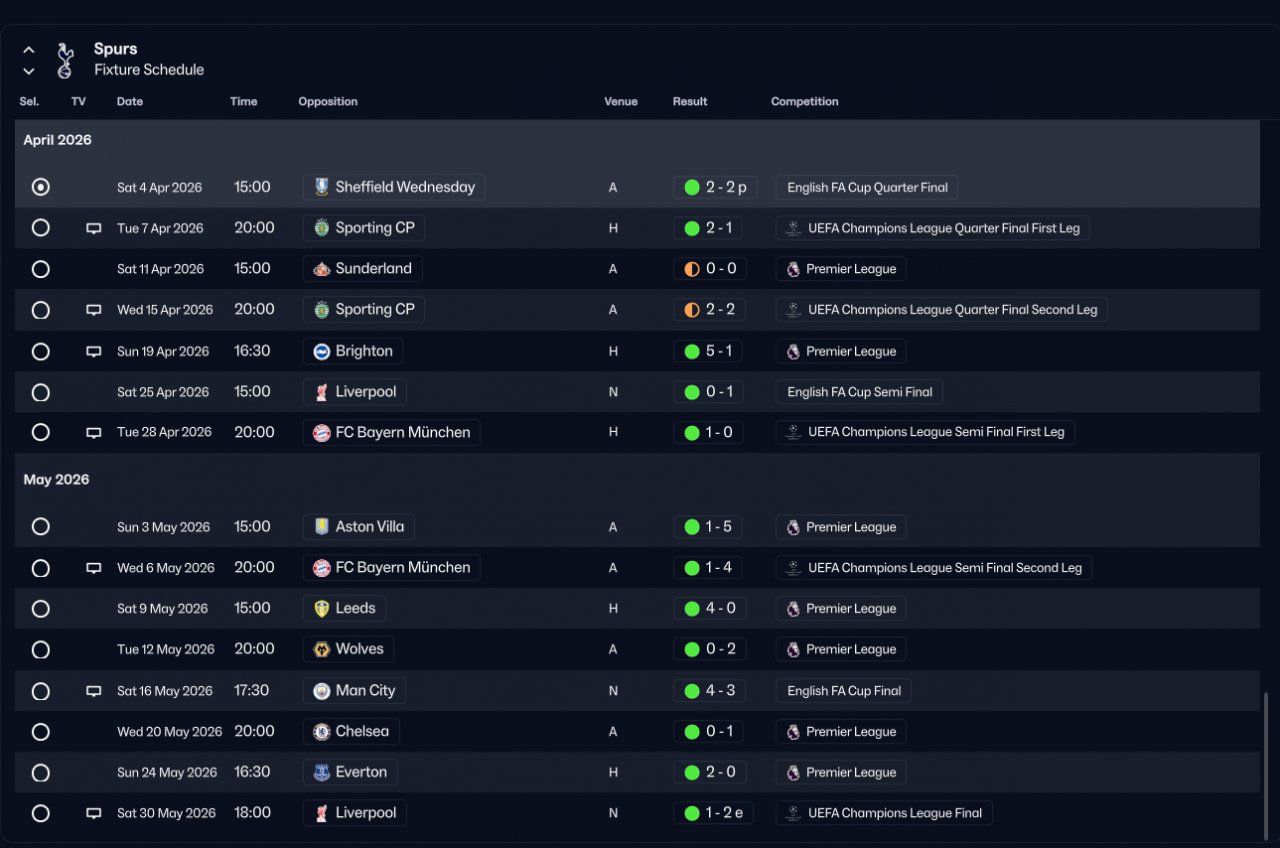Select the Sunderland fixture radio button
1280x848 pixels.
40,269
